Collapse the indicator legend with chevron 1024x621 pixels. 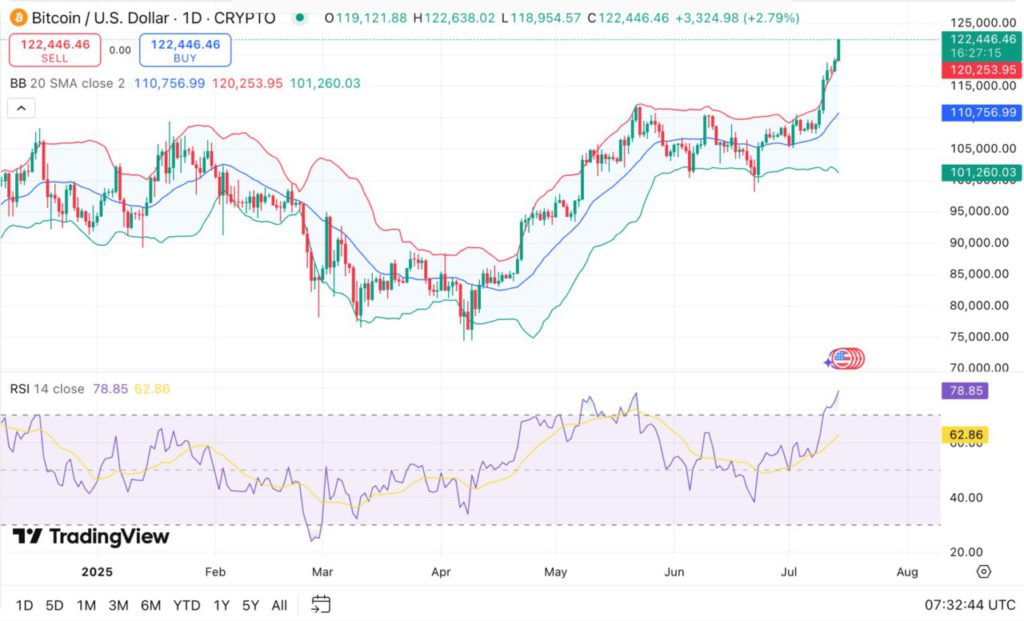coord(21,108)
